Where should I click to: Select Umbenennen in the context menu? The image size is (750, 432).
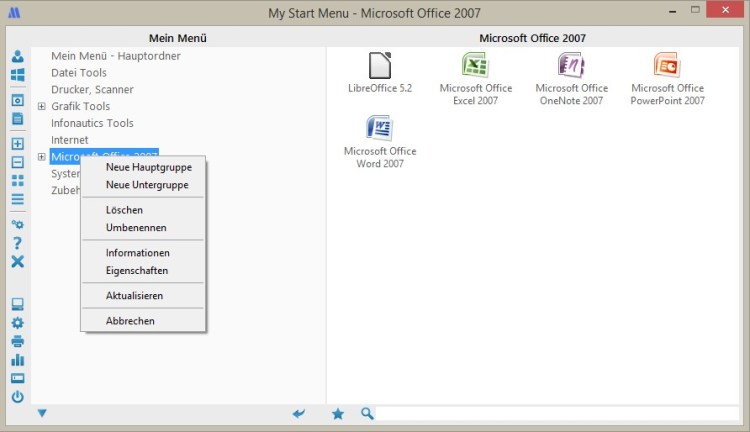coord(136,228)
